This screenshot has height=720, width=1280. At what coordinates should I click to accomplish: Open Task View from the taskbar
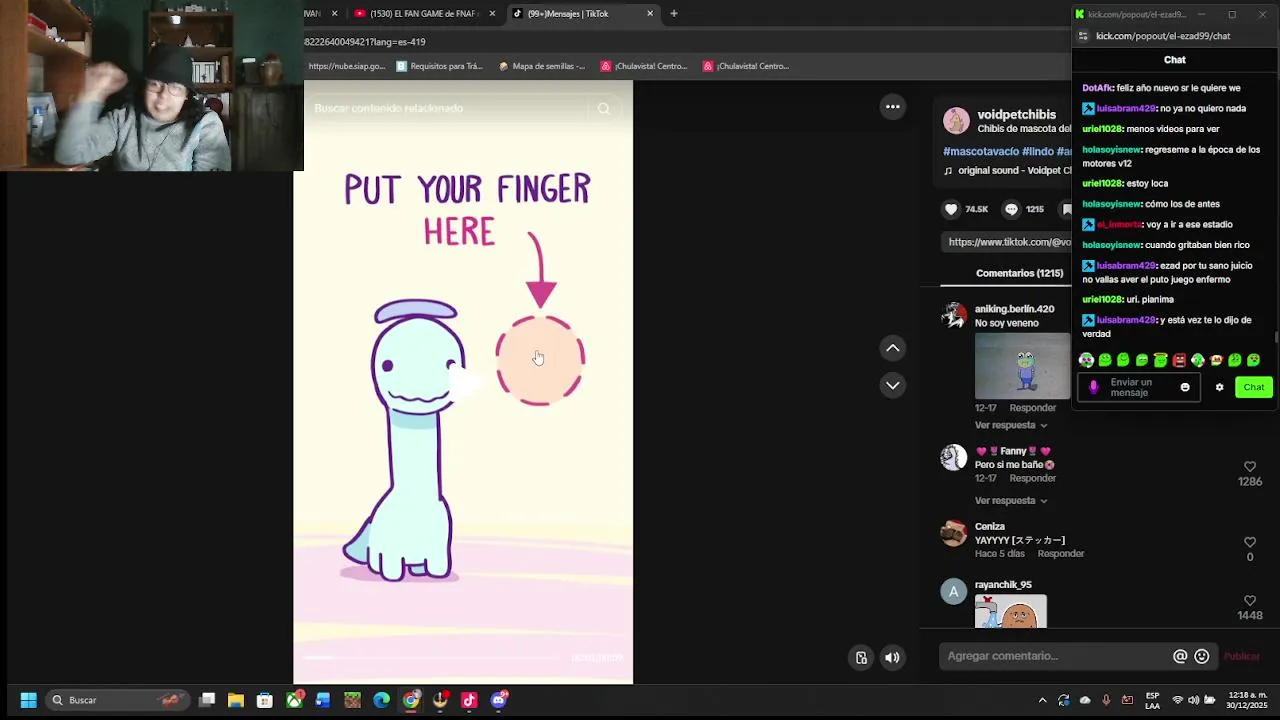pyautogui.click(x=207, y=700)
